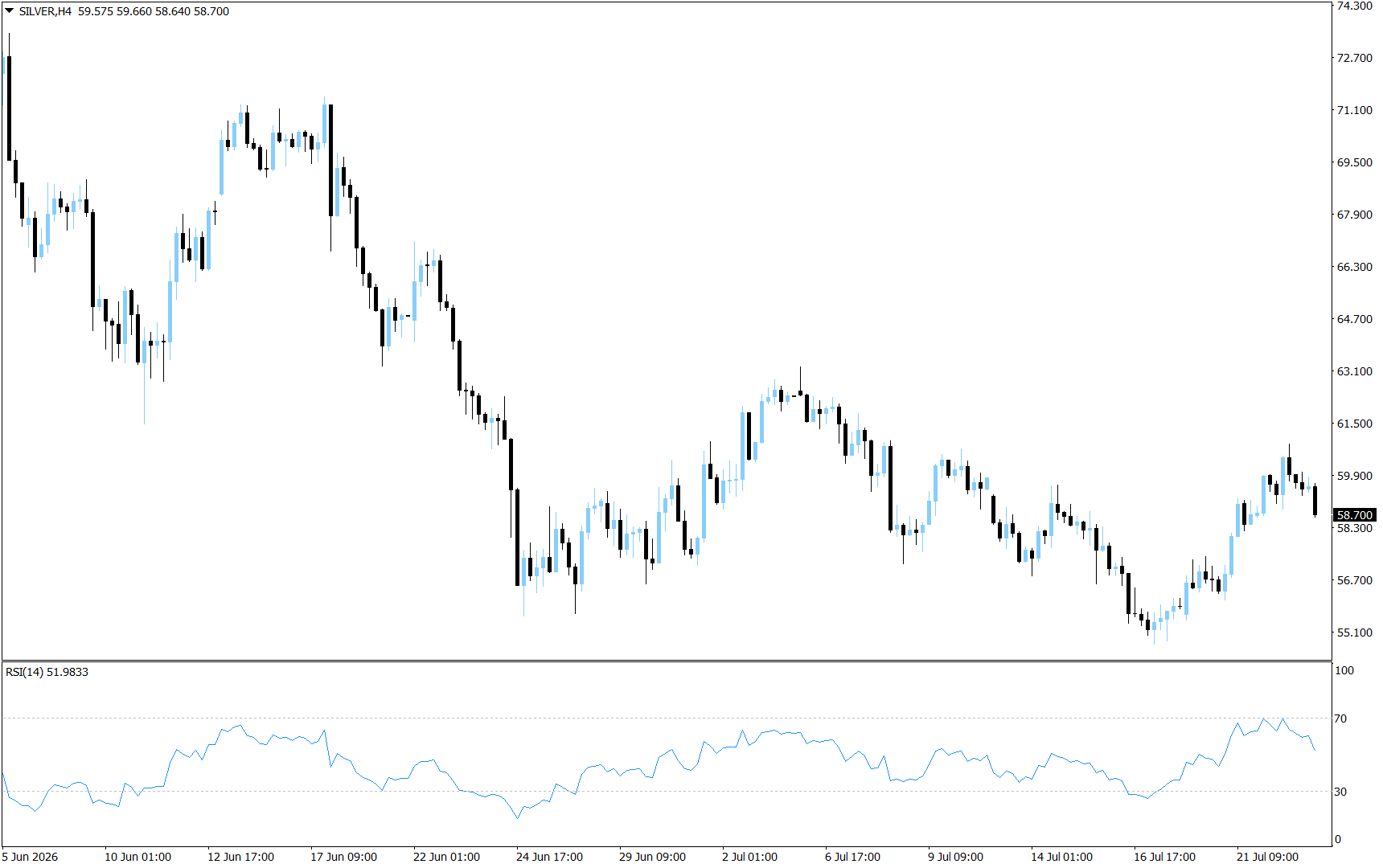Screen dimensions: 1383x868
Task: Click the RSI 70 level label
Action: [1340, 719]
